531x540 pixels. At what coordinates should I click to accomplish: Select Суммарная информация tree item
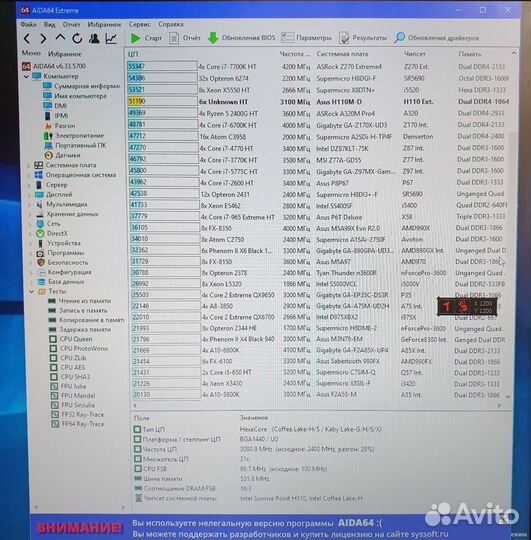81,86
